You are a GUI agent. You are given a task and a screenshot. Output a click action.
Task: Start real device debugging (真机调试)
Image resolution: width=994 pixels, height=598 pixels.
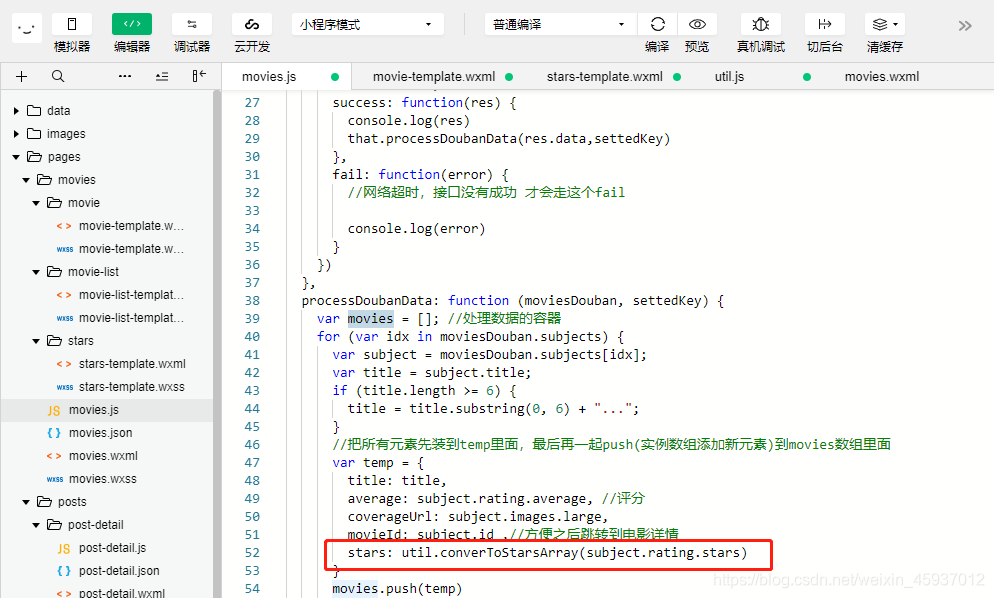(761, 24)
